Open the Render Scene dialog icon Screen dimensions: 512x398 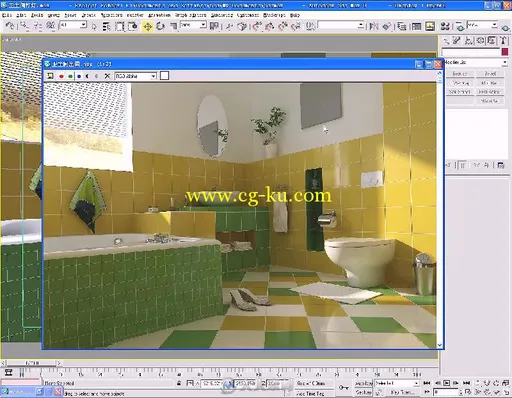tap(460, 26)
